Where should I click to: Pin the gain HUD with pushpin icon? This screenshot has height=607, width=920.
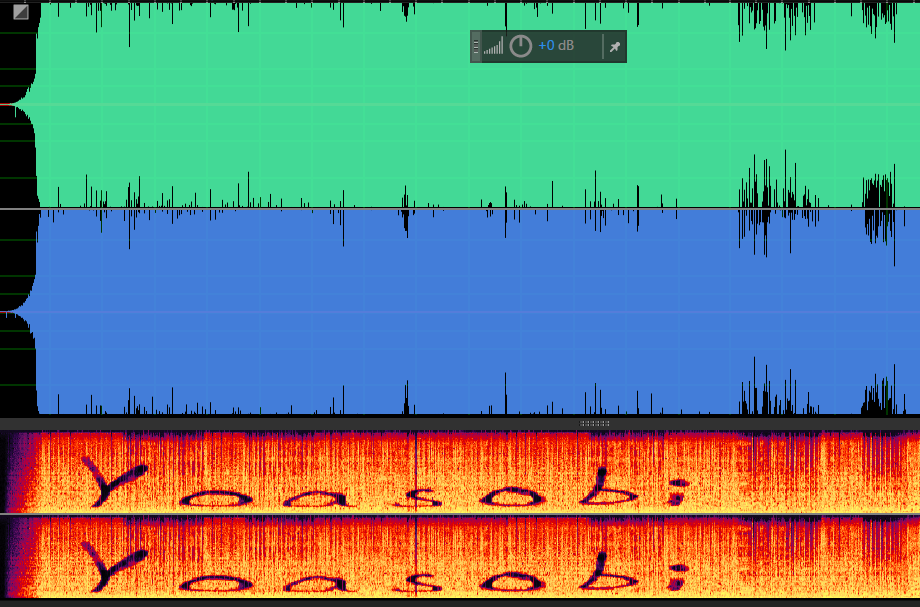pyautogui.click(x=615, y=47)
